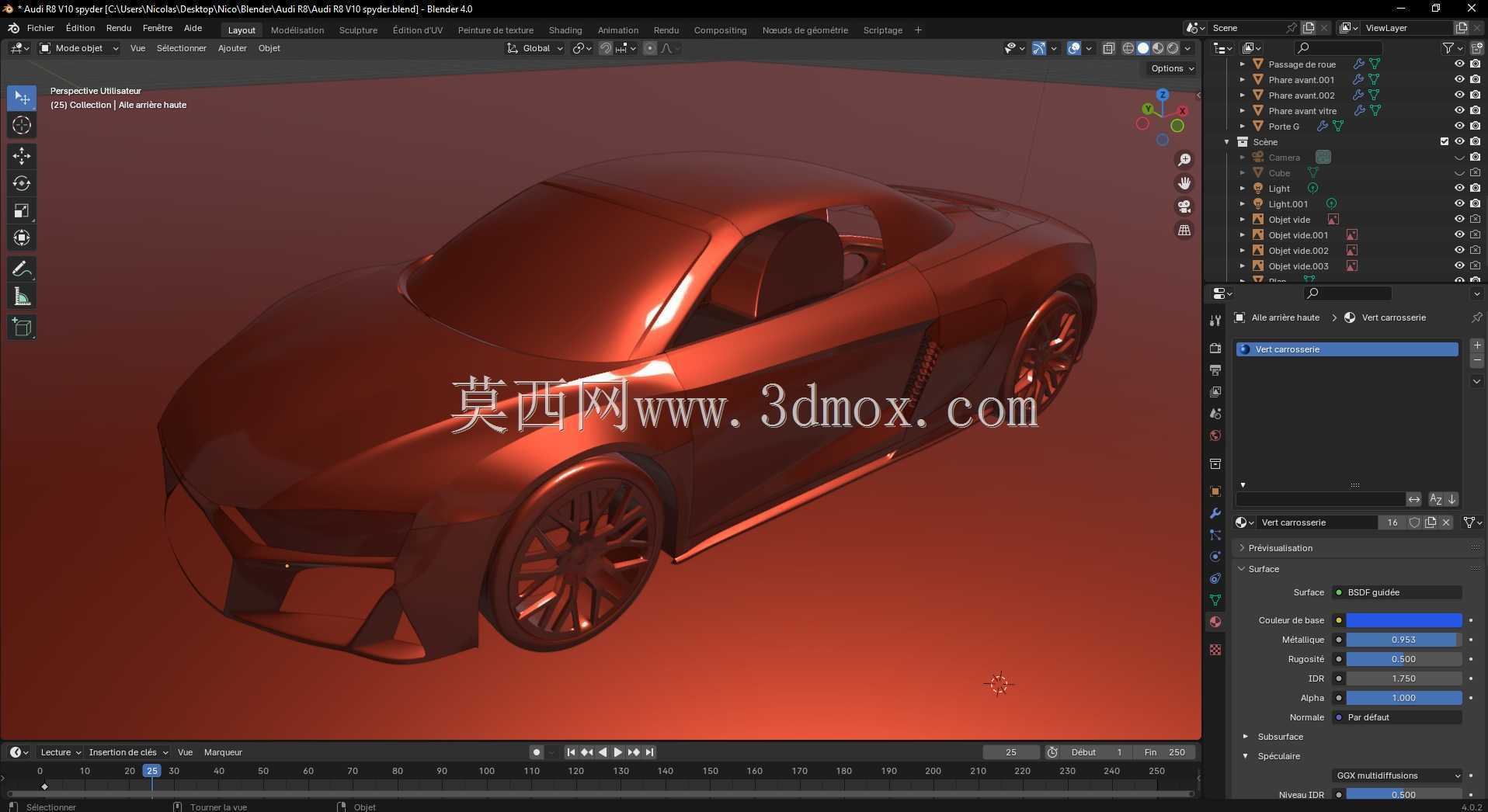
Task: Open the Rendu menu in top bar
Action: 119,28
